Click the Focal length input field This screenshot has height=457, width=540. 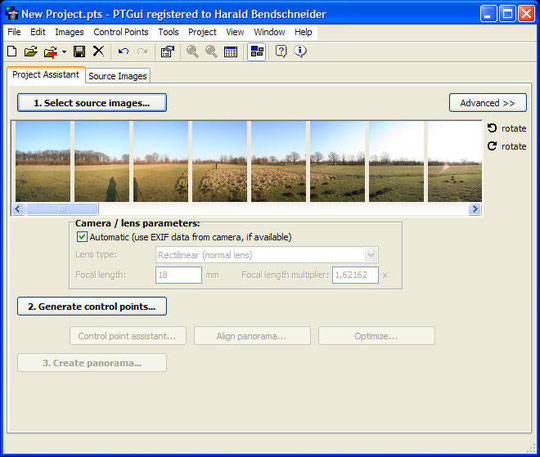[x=178, y=275]
